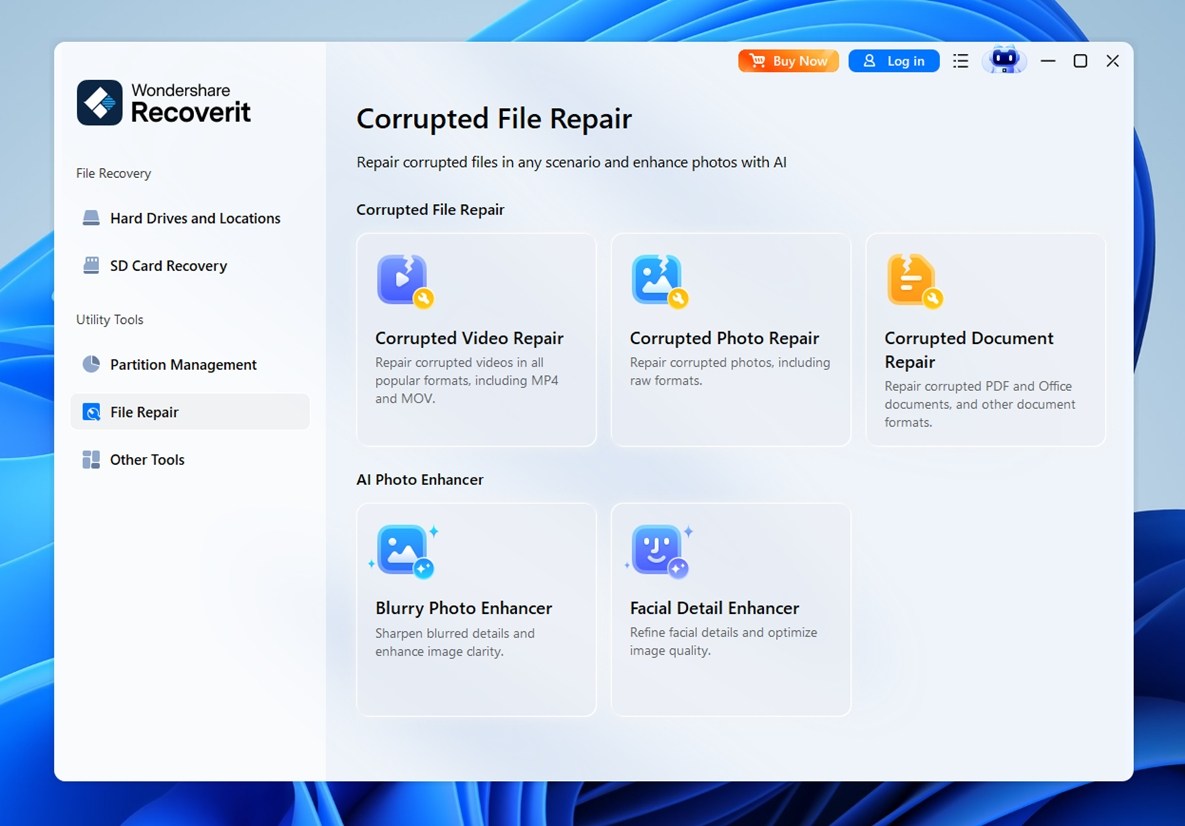Click the Corrupted Video Repair icon
1185x826 pixels.
point(405,281)
